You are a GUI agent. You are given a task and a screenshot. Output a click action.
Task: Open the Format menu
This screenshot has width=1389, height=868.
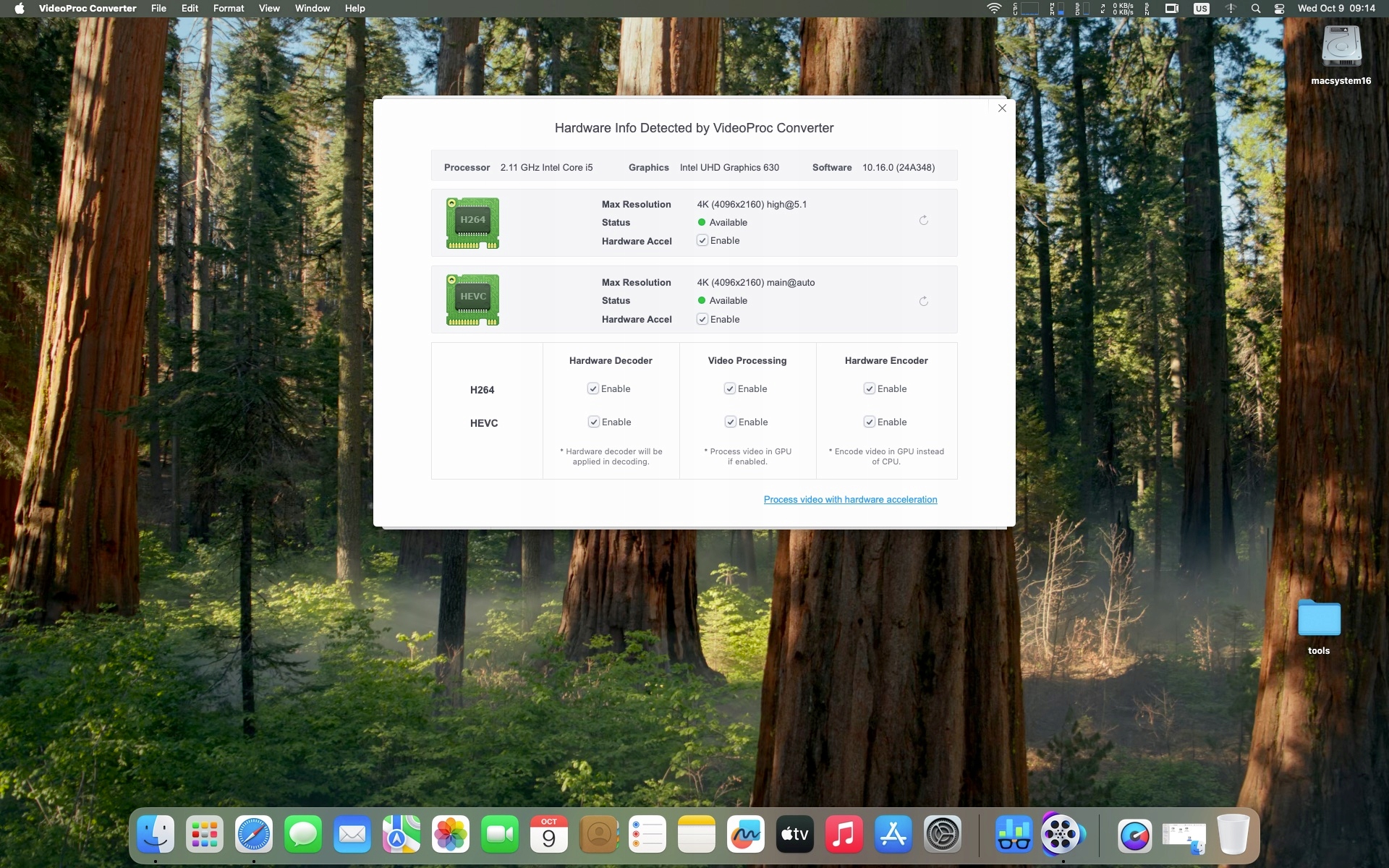pos(228,9)
